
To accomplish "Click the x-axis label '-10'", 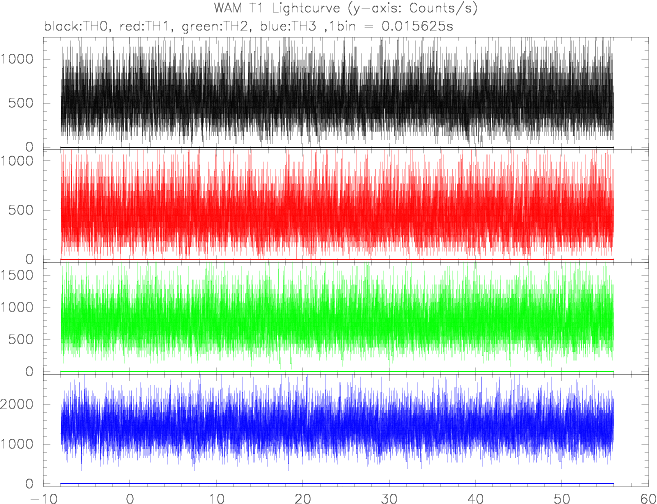I will (43, 499).
